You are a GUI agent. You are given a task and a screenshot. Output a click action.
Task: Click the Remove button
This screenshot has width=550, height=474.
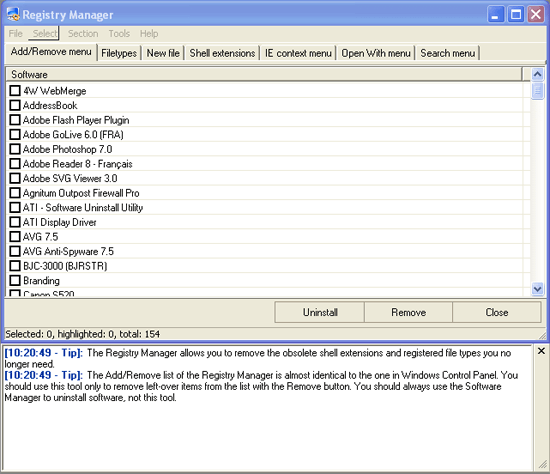[409, 312]
